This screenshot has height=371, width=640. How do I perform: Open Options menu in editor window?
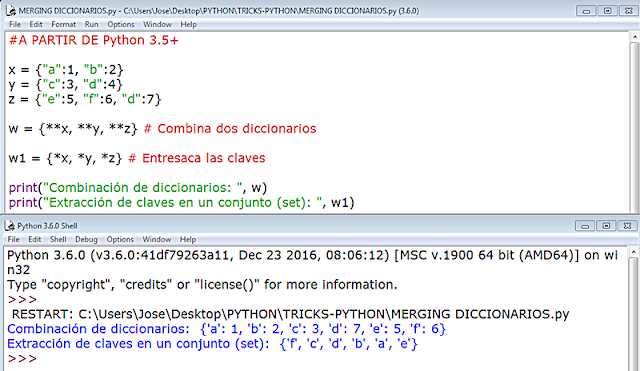click(x=121, y=24)
